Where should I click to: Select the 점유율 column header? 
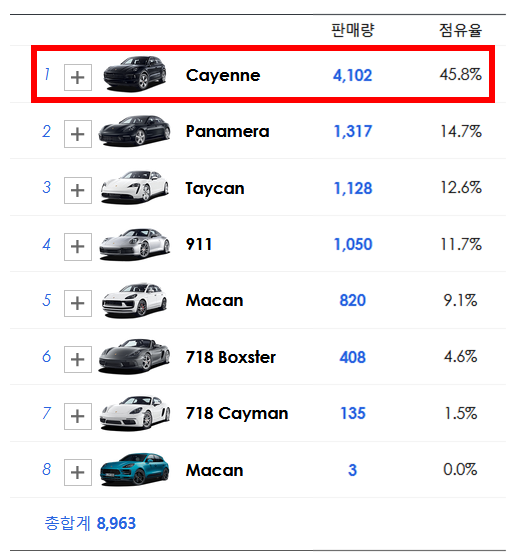point(460,30)
